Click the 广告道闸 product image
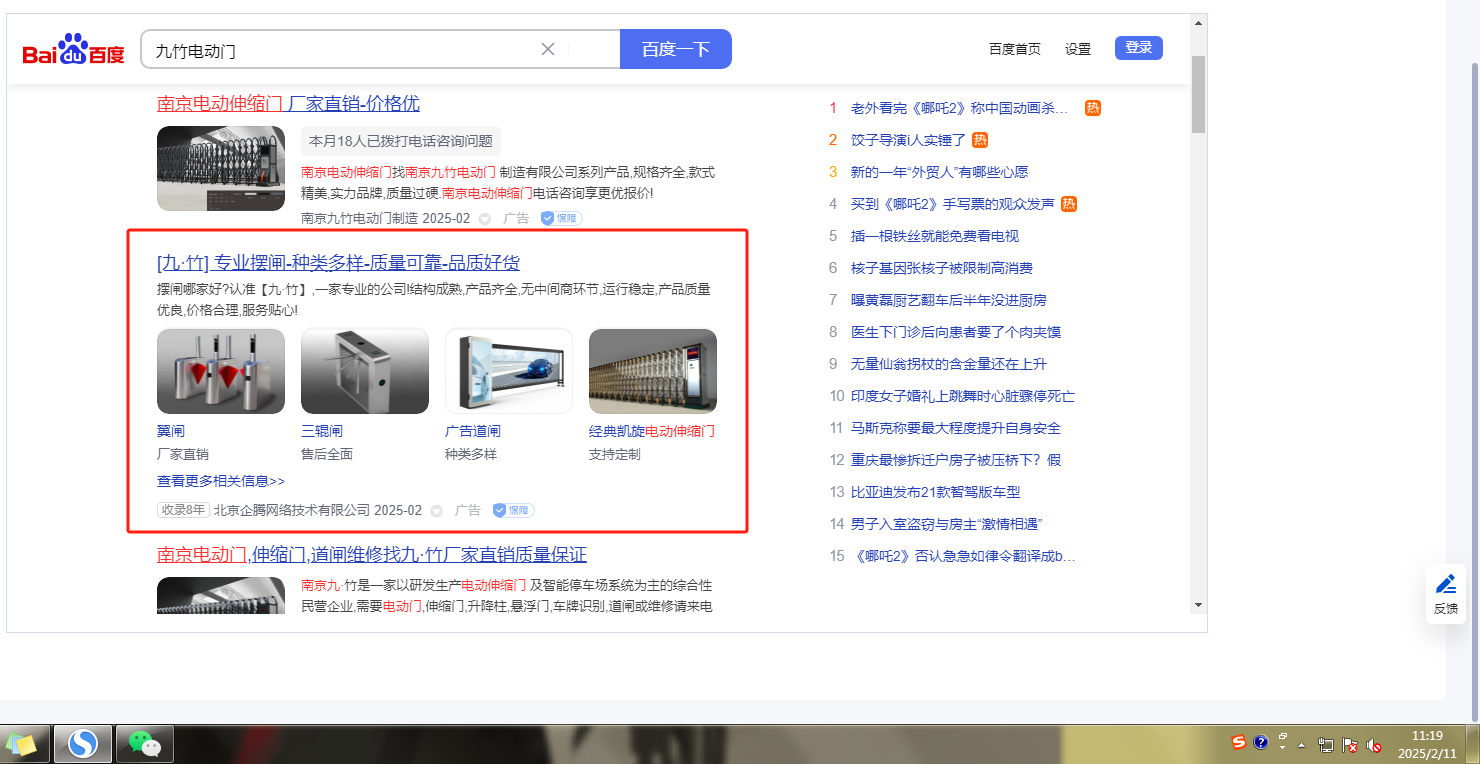 coord(509,371)
